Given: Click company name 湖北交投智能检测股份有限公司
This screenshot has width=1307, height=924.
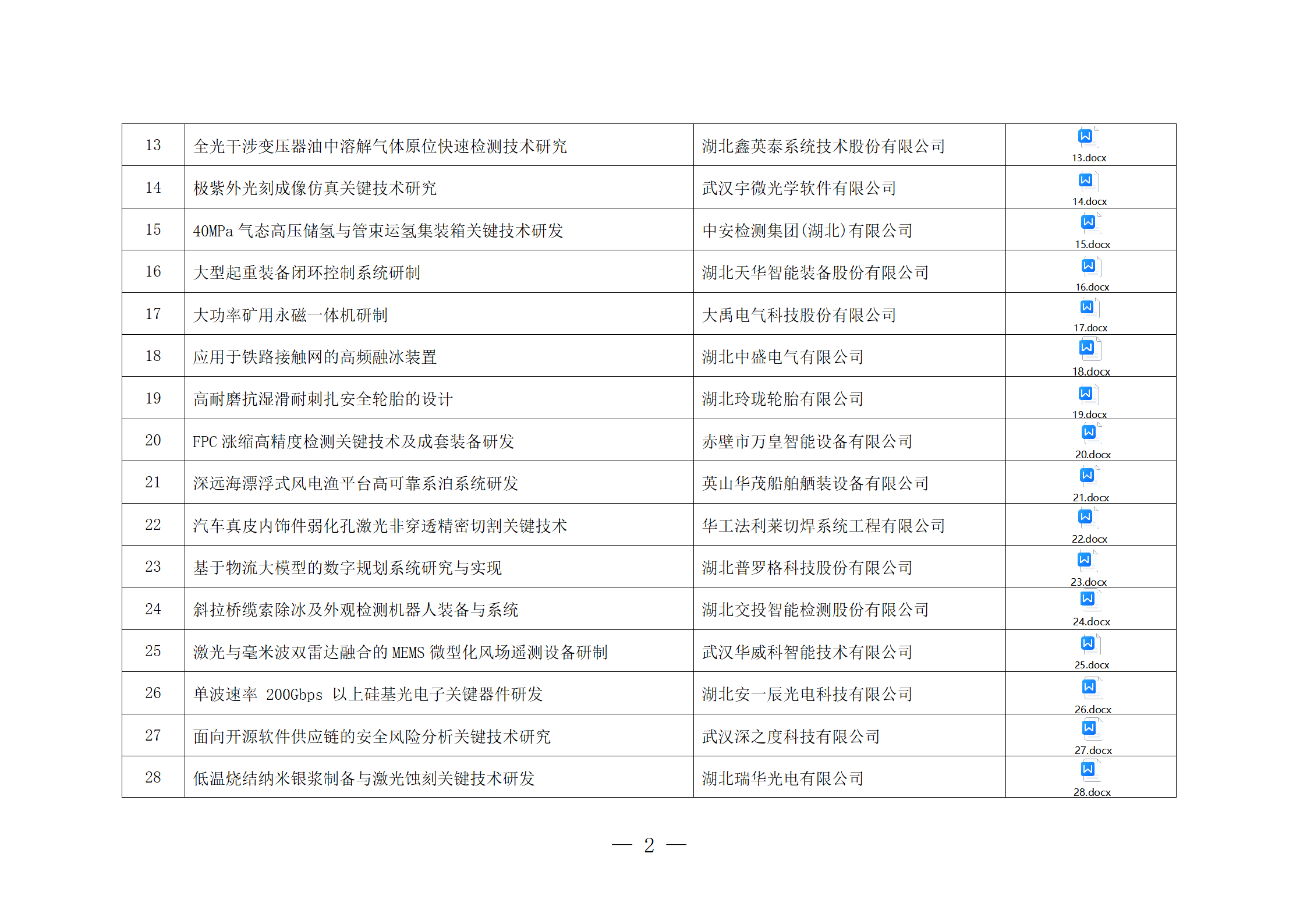Looking at the screenshot, I should coord(815,610).
